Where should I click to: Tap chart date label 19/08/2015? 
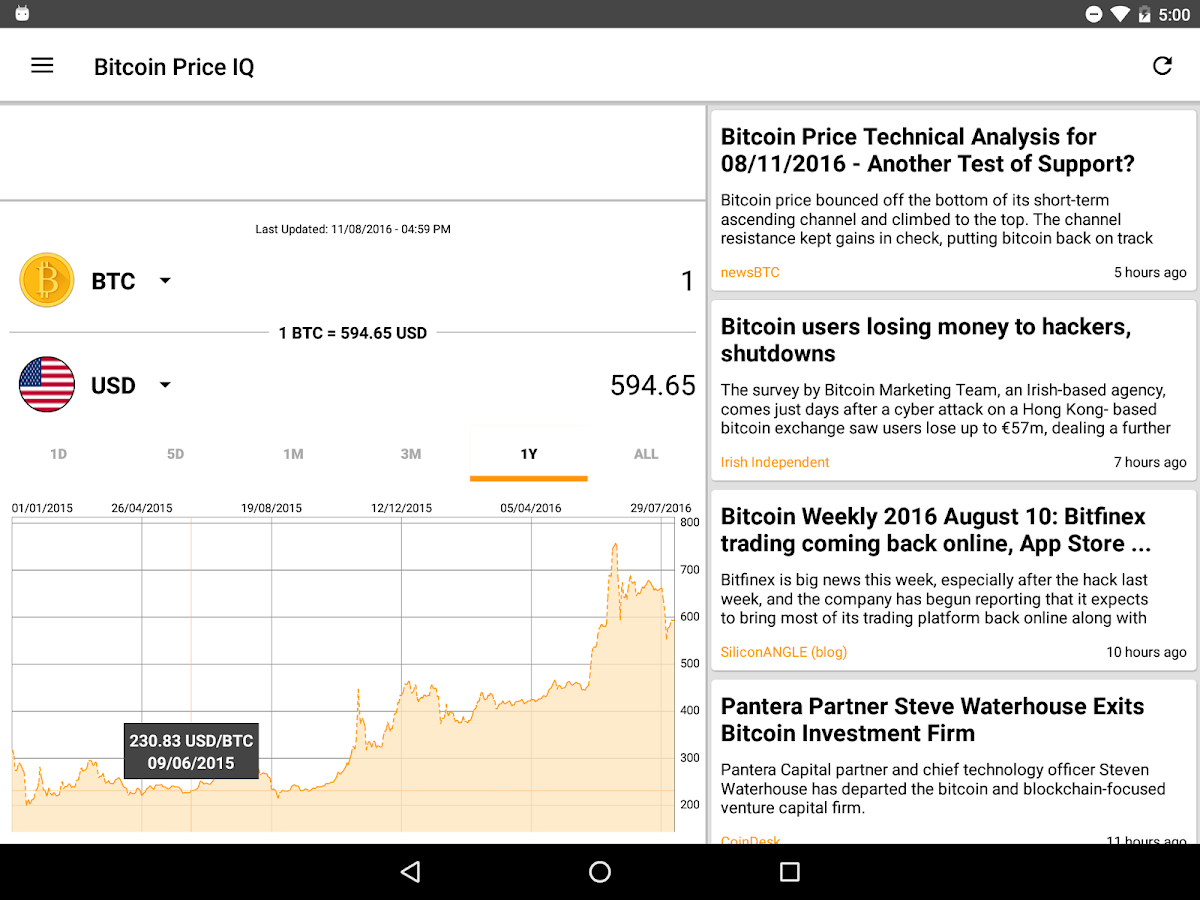(x=271, y=508)
